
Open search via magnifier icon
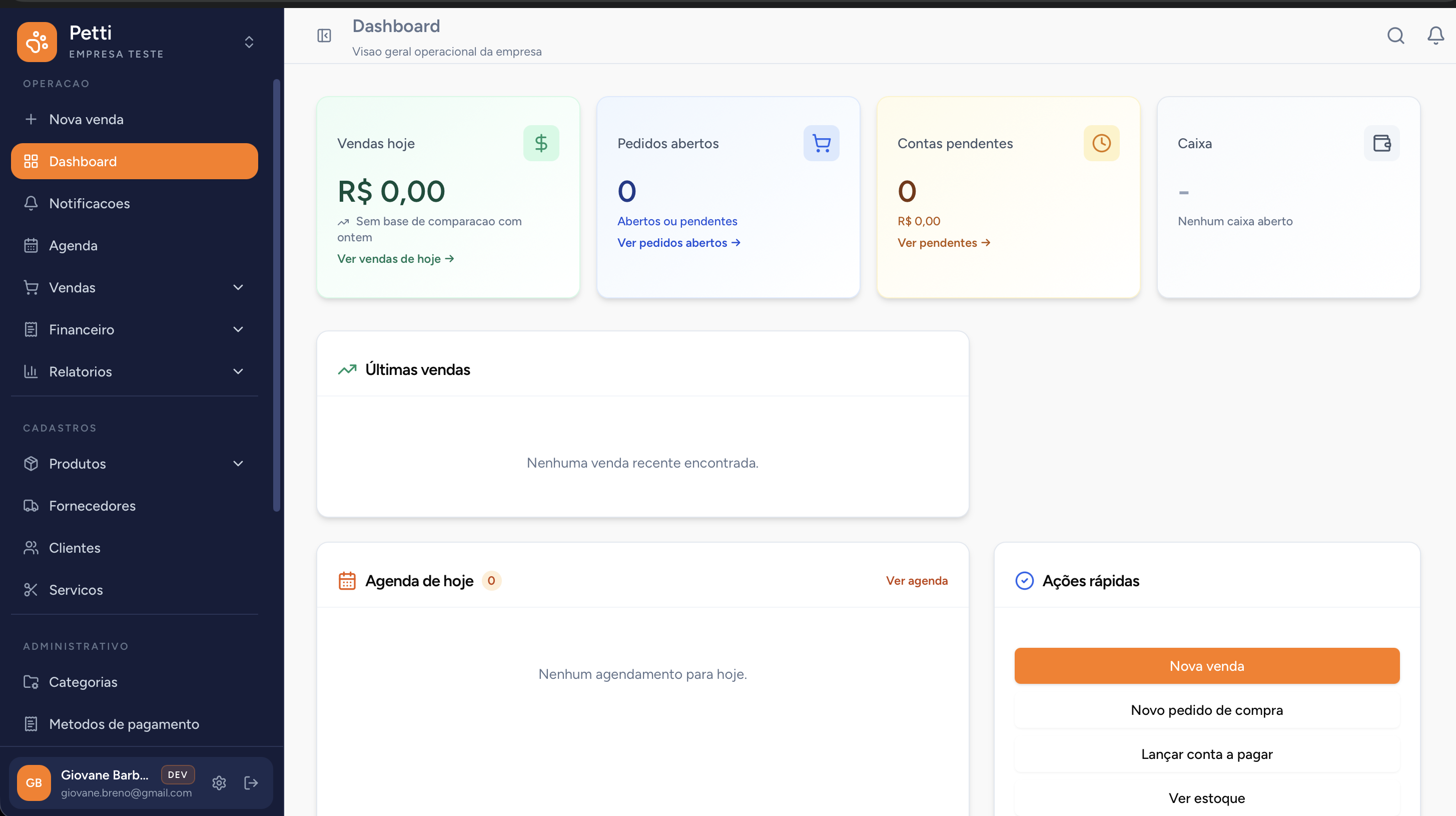(x=1395, y=36)
